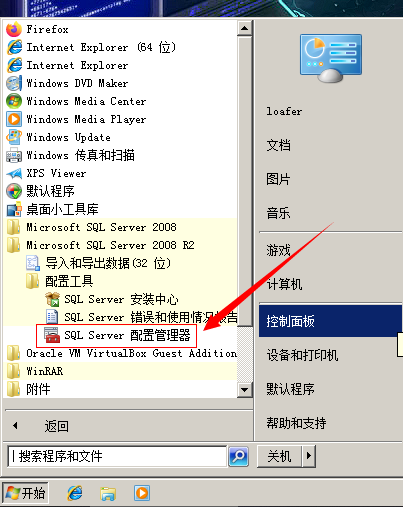
Task: Click the 关机 button
Action: tap(279, 456)
